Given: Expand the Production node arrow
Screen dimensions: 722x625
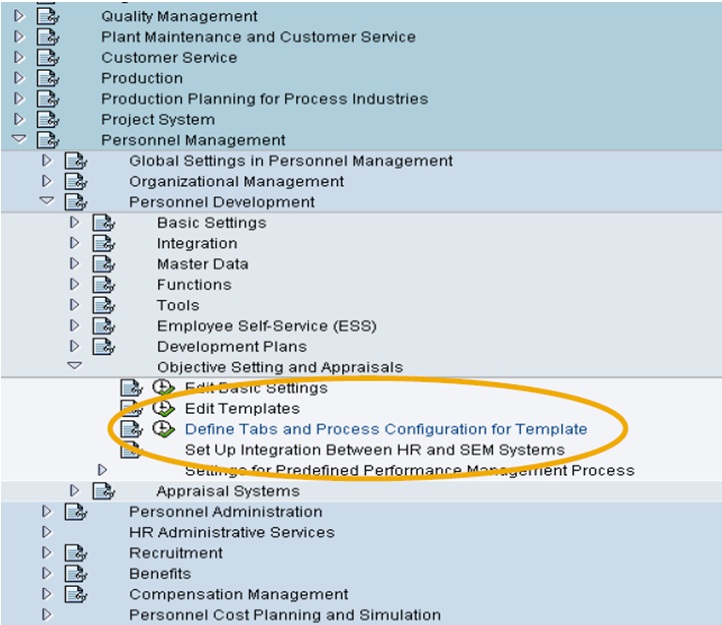Looking at the screenshot, I should click(x=19, y=78).
